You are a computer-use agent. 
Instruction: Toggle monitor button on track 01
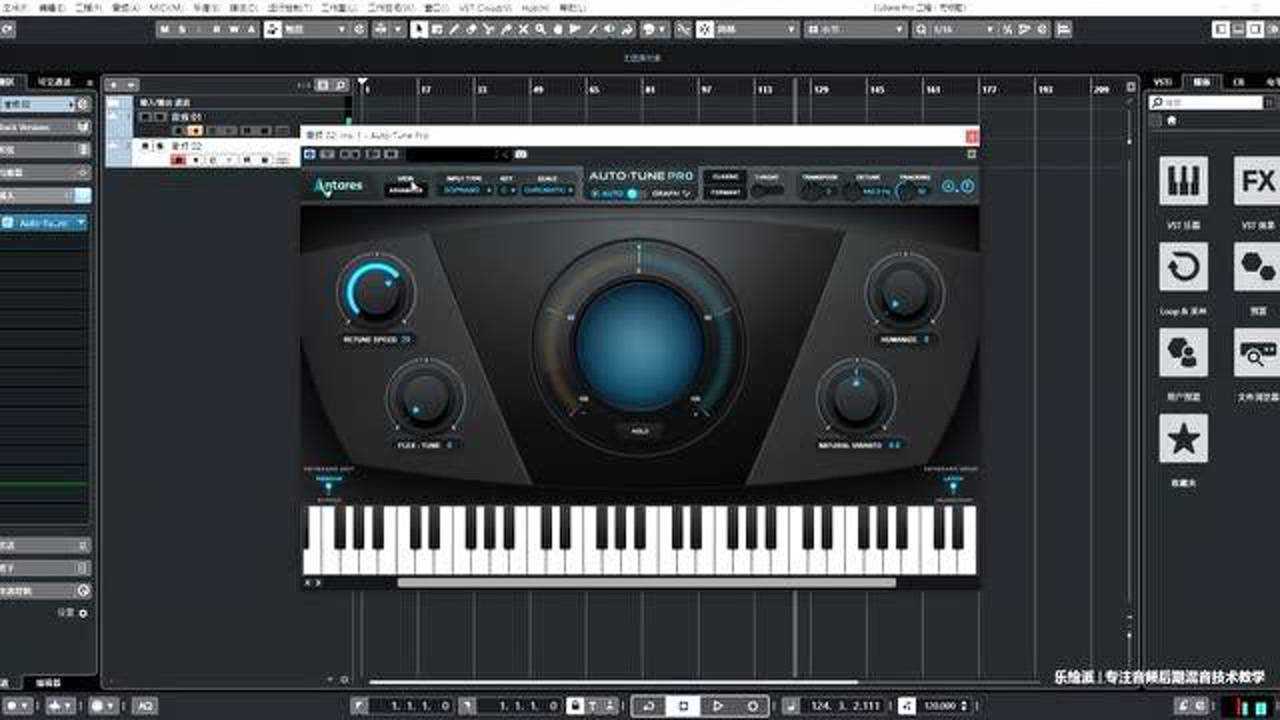coord(195,130)
